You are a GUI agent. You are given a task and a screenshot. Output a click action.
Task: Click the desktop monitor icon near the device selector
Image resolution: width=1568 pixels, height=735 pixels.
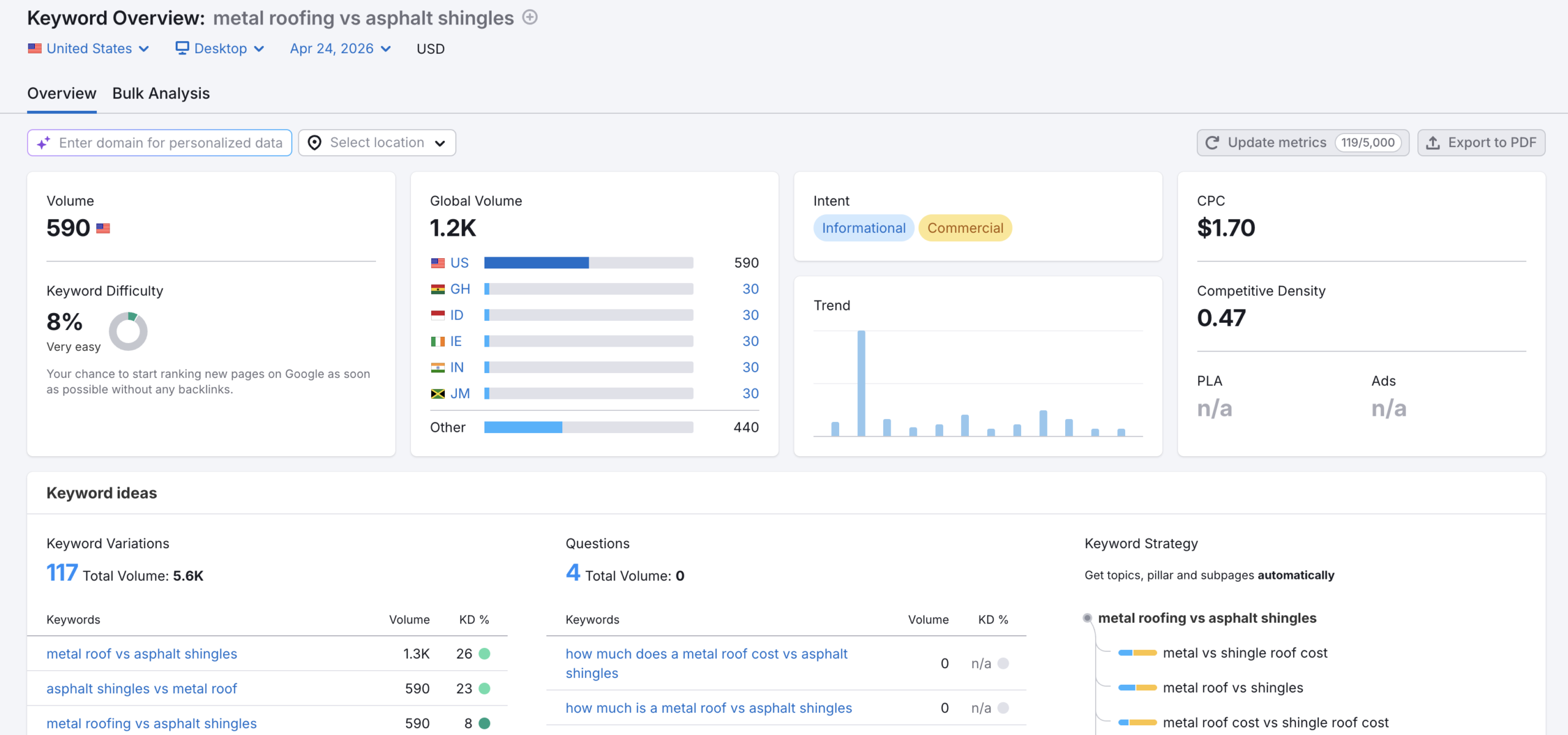coord(181,48)
